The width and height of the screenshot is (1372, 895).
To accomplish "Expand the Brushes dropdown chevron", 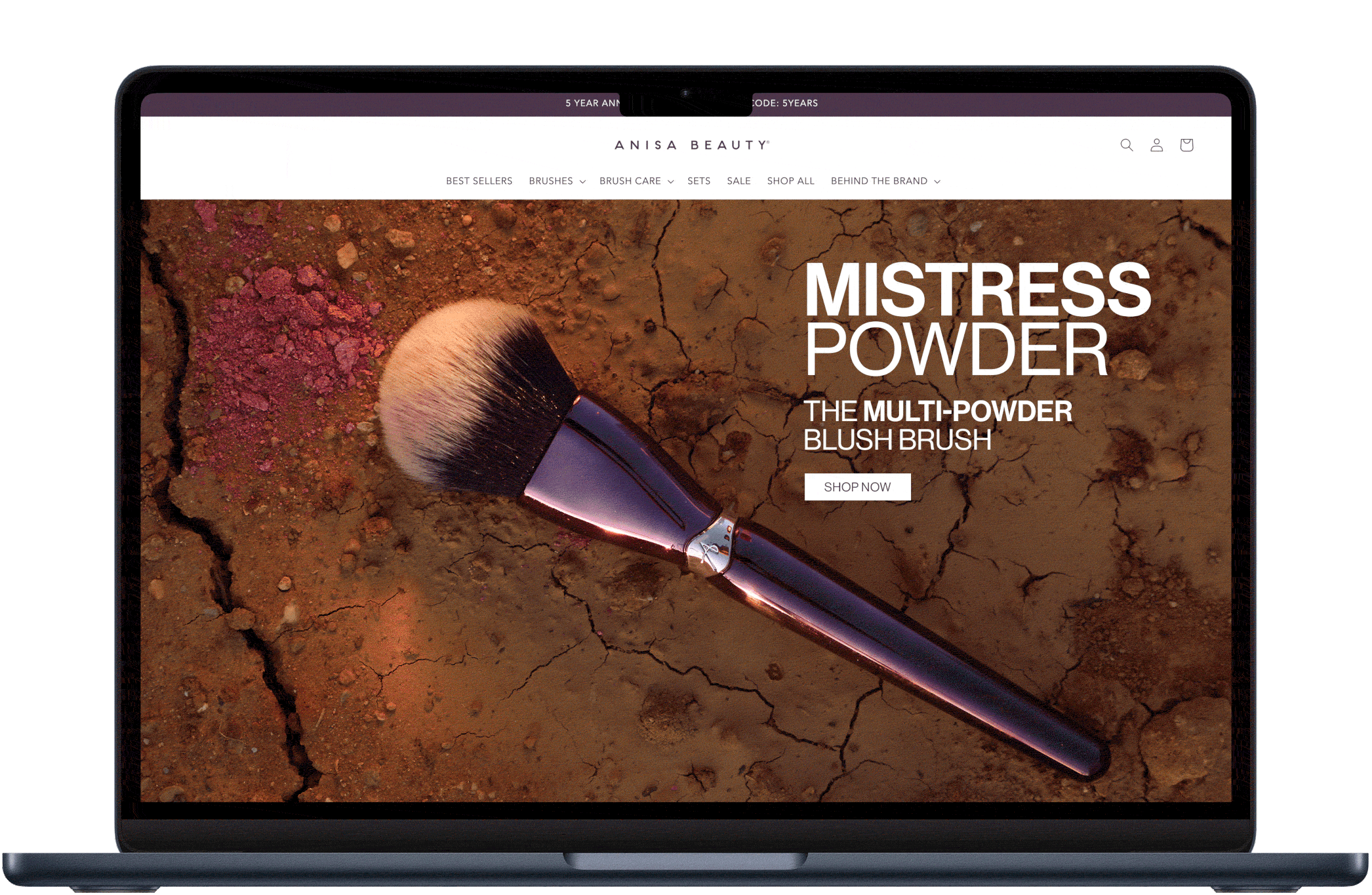I will tap(583, 182).
